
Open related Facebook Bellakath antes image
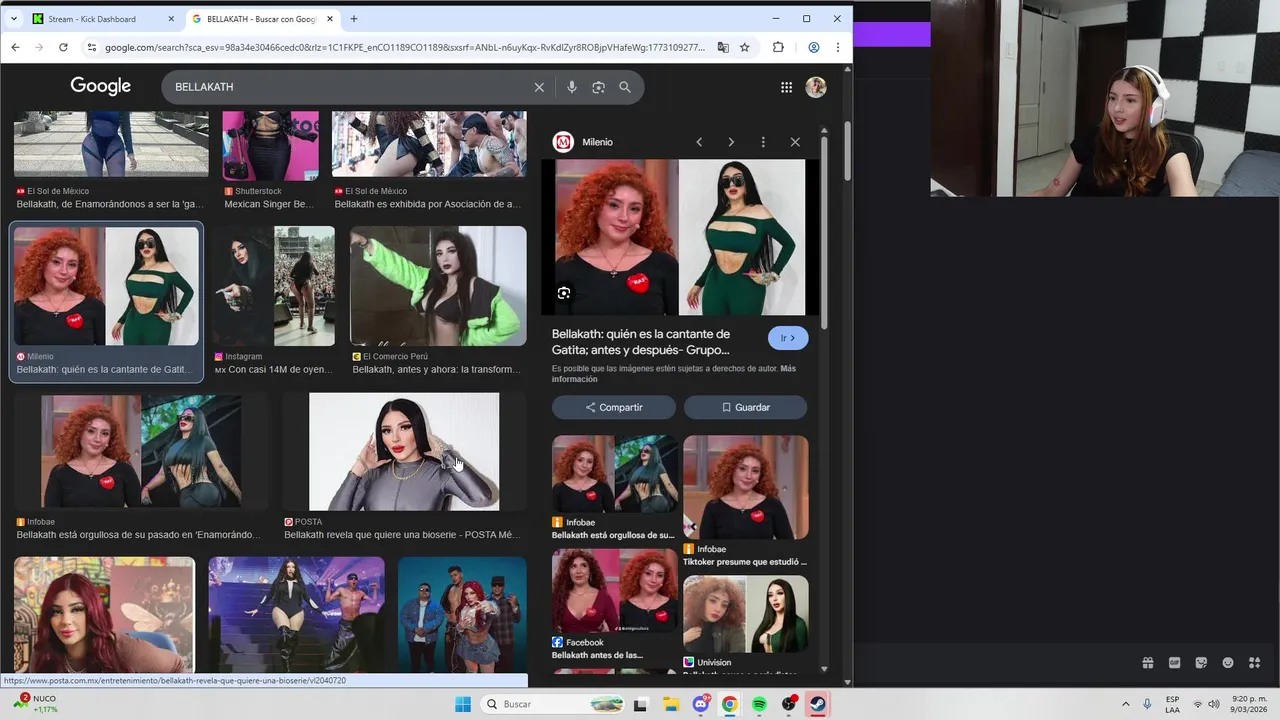click(615, 590)
